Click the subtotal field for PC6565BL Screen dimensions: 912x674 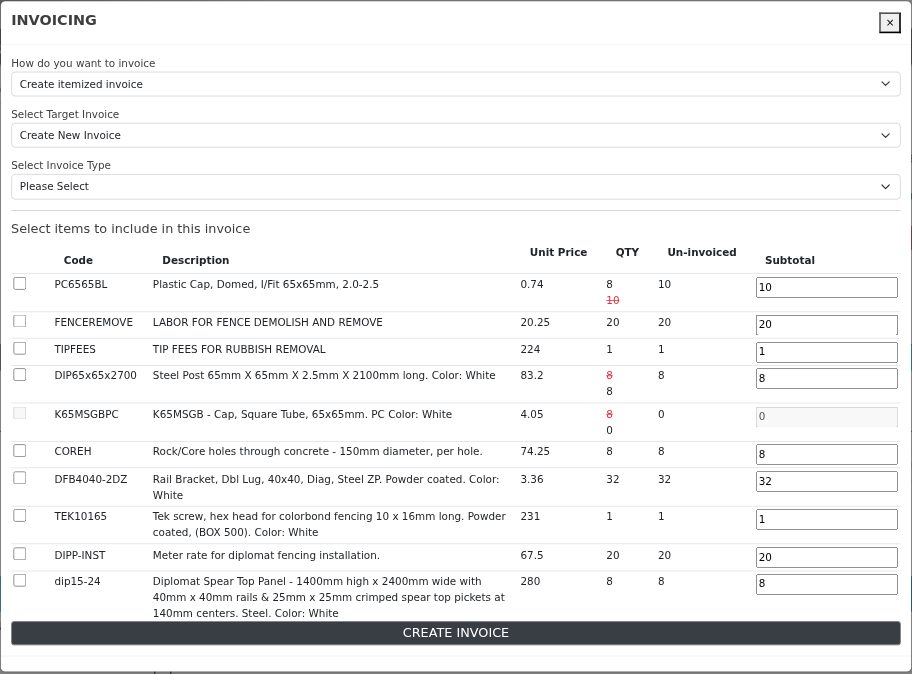coord(826,287)
